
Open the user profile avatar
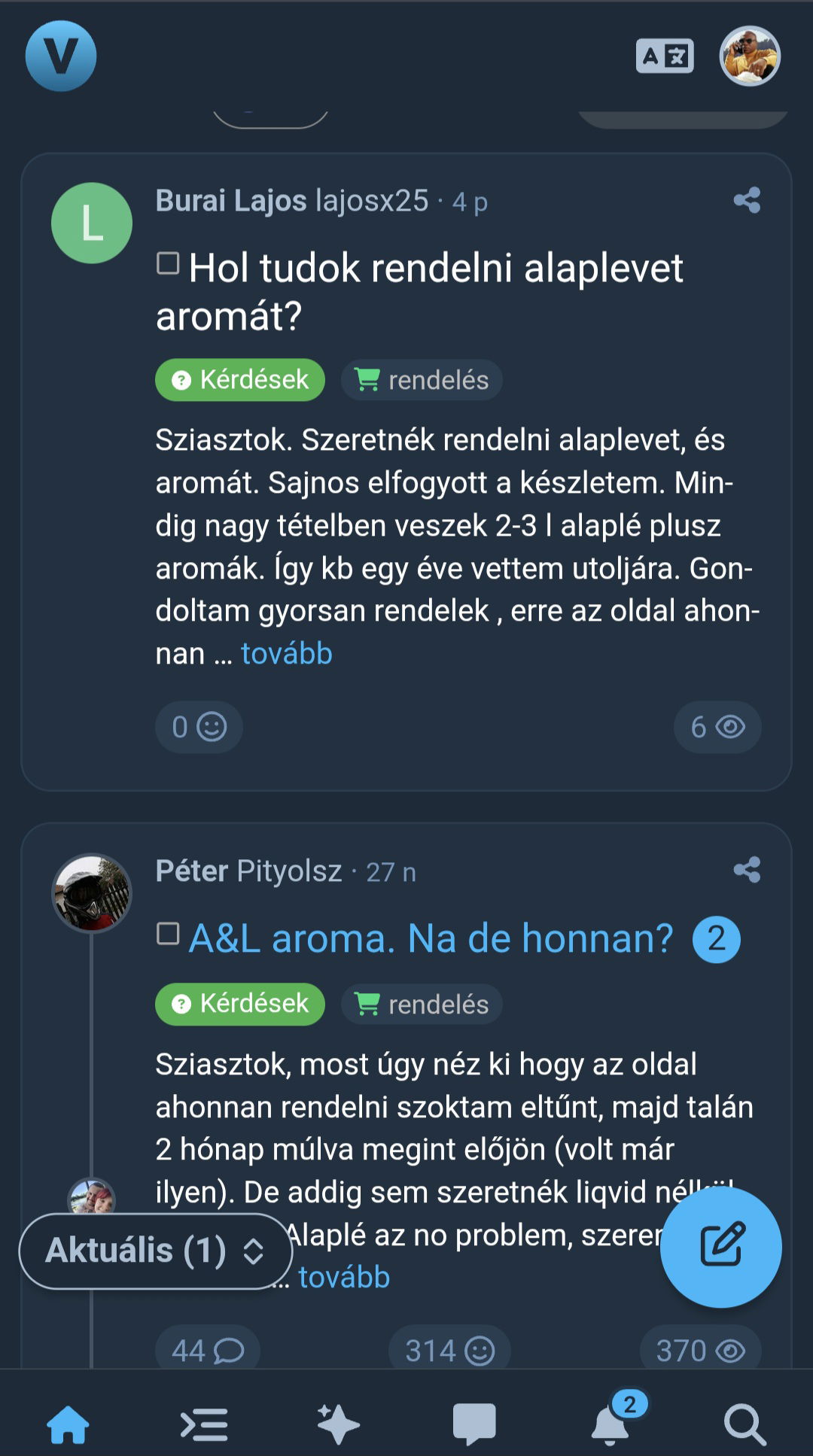(x=749, y=56)
